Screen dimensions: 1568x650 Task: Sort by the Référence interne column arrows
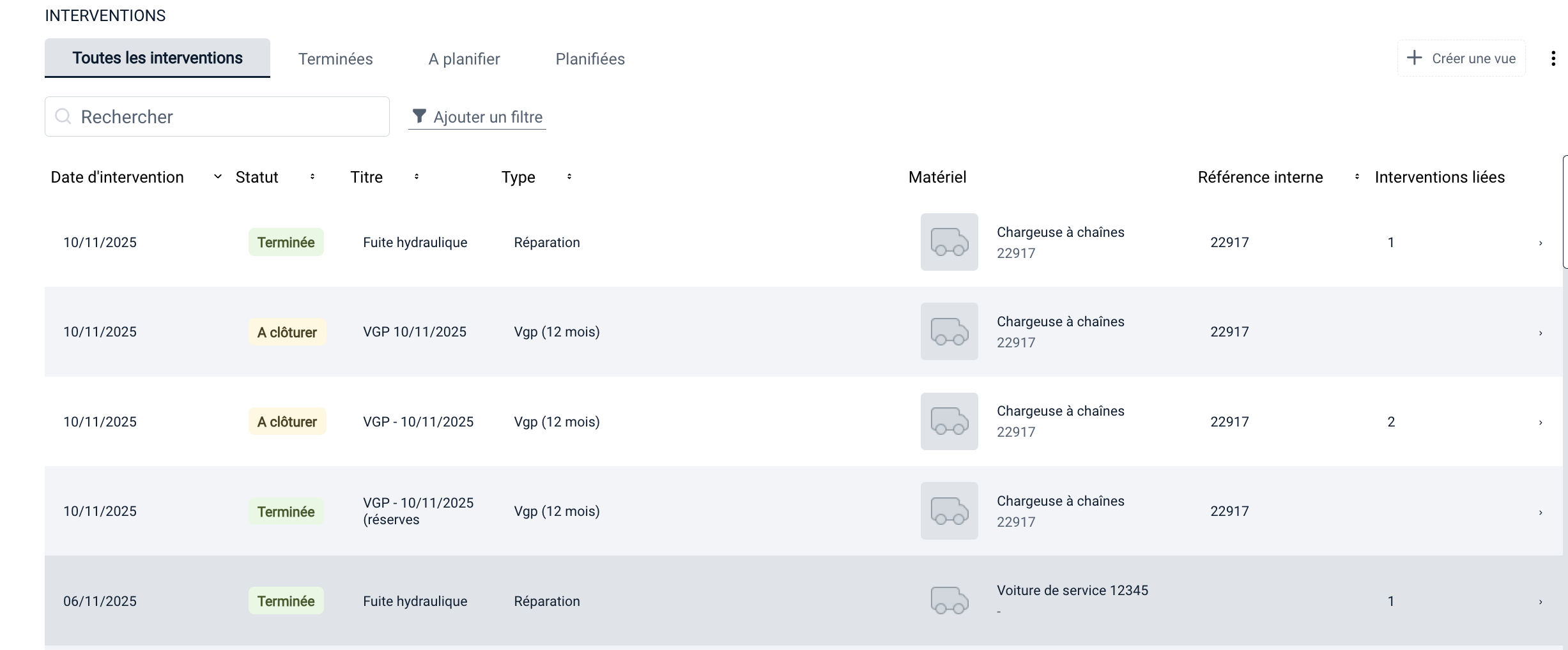click(x=1357, y=177)
